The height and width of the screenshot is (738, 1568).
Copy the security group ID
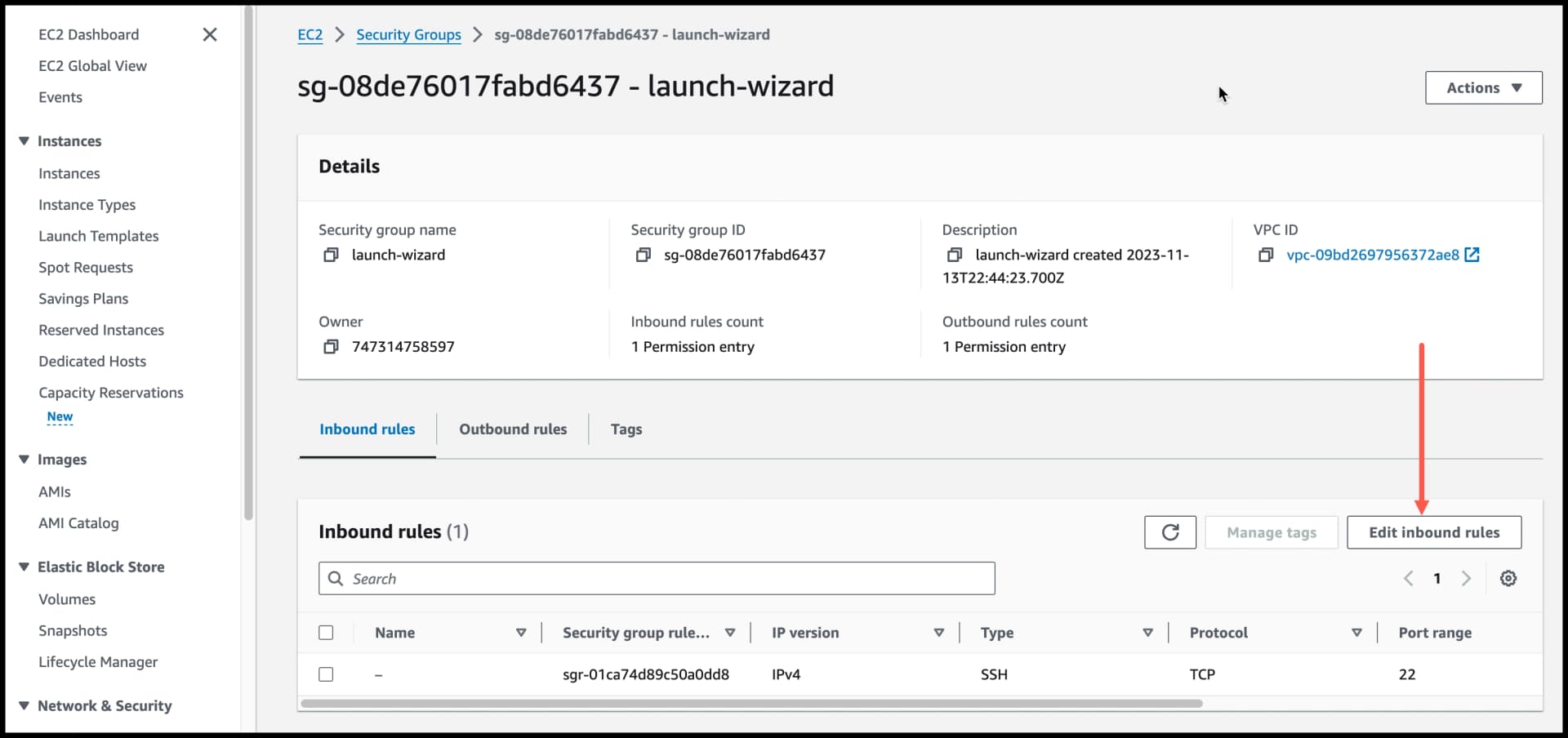coord(642,255)
